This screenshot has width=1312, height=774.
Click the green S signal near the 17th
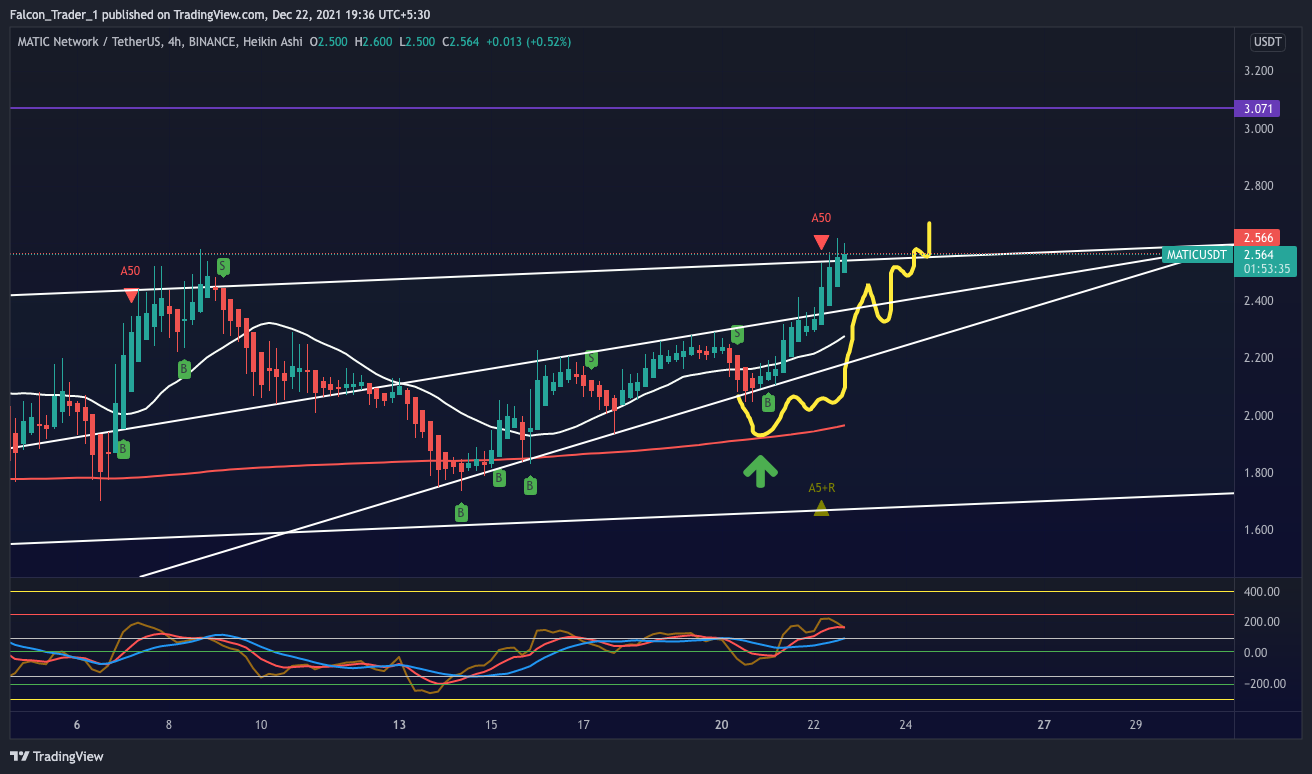coord(591,358)
